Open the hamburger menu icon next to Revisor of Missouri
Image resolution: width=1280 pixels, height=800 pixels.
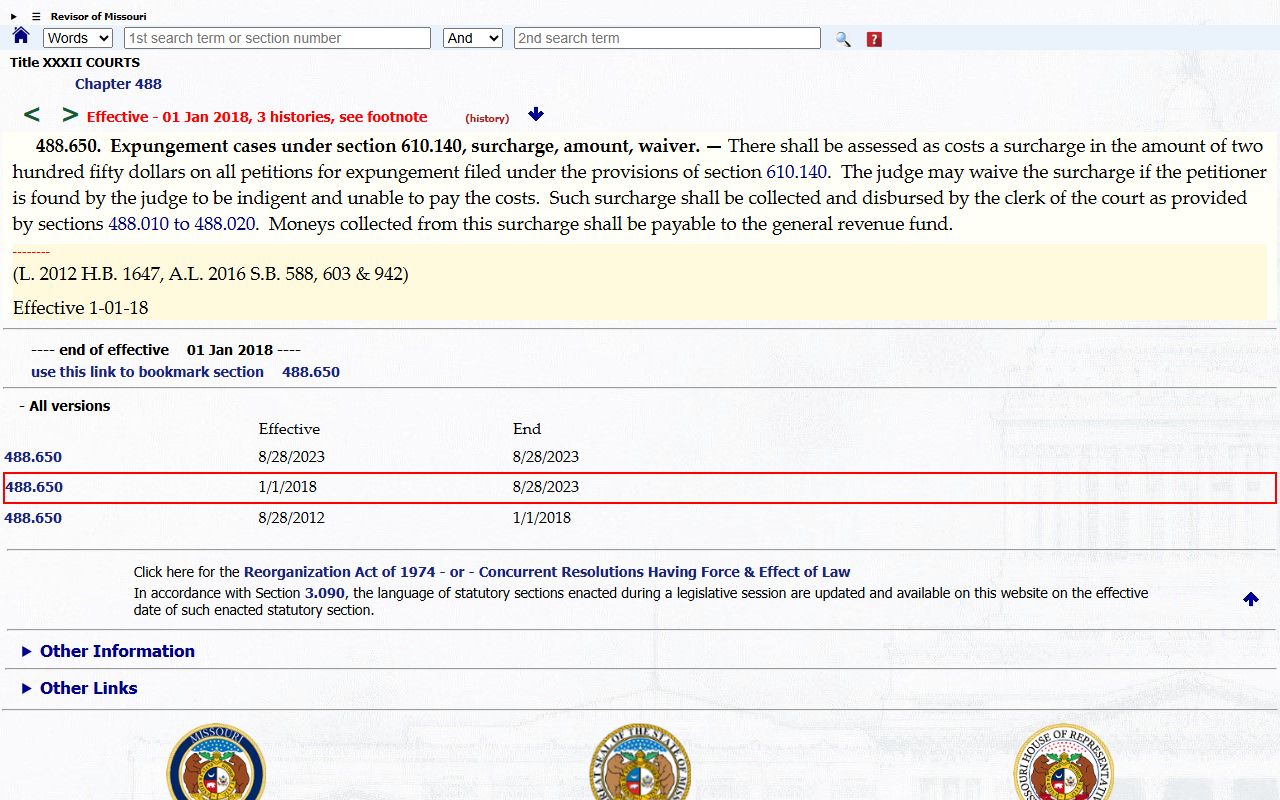[x=36, y=16]
